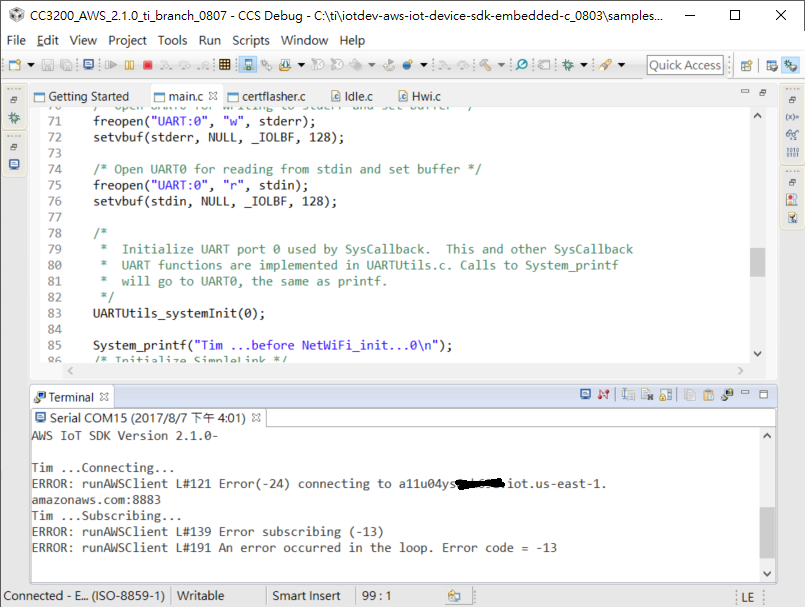Screen dimensions: 805x607
Task: Close the Terminal view tab
Action: coord(104,397)
